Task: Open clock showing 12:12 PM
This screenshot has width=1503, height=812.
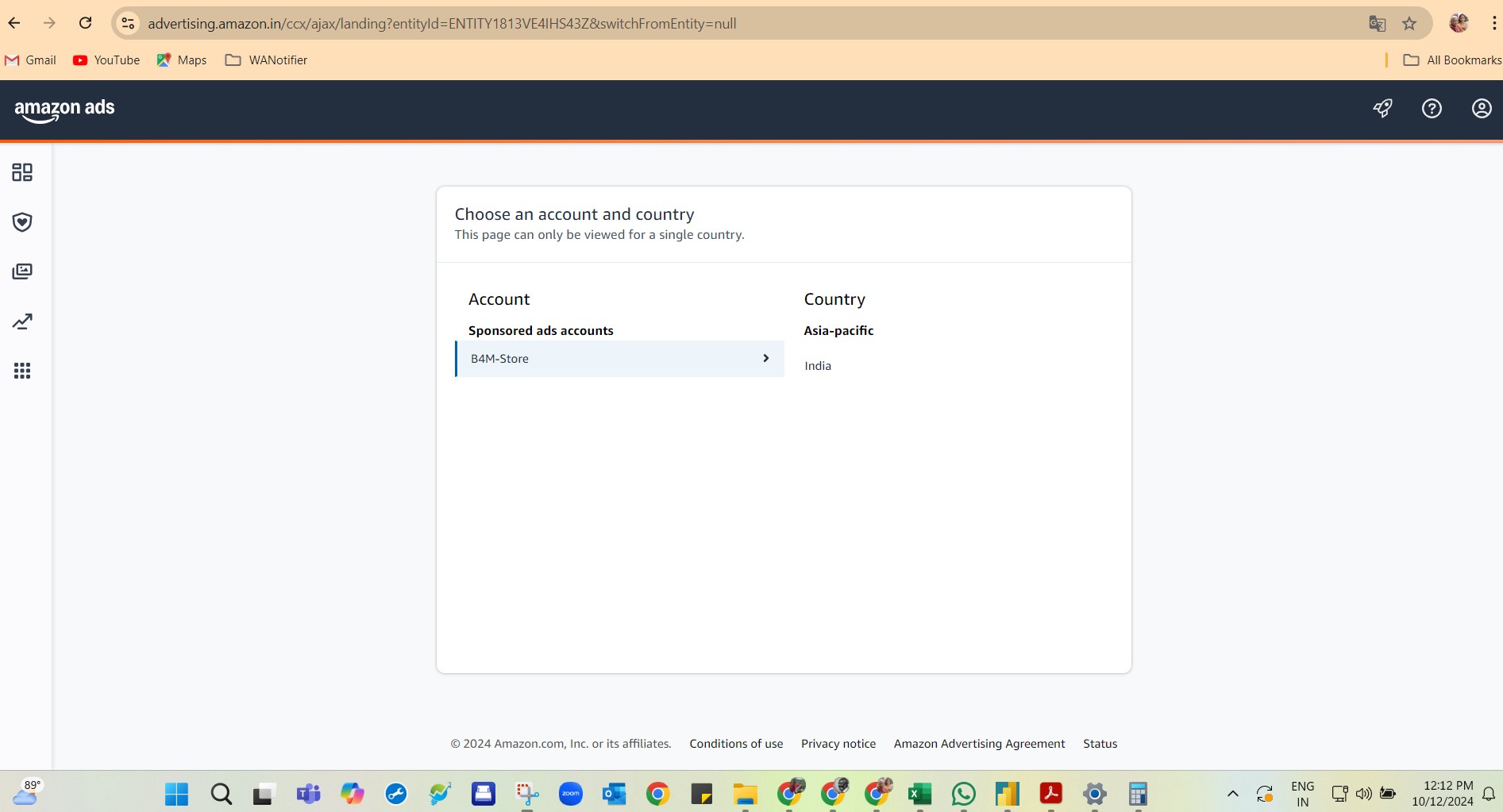Action: click(x=1443, y=794)
